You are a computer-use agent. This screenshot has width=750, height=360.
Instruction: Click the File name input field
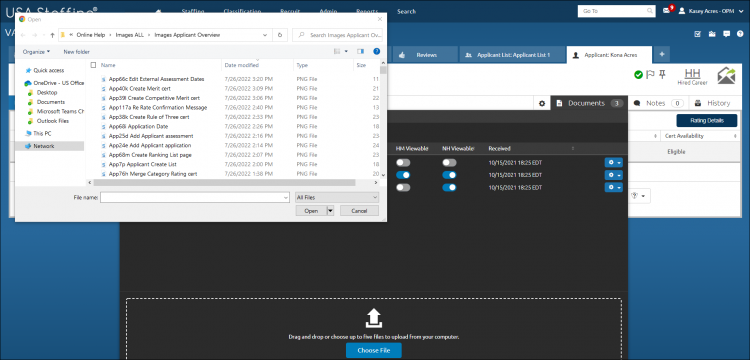pyautogui.click(x=195, y=197)
